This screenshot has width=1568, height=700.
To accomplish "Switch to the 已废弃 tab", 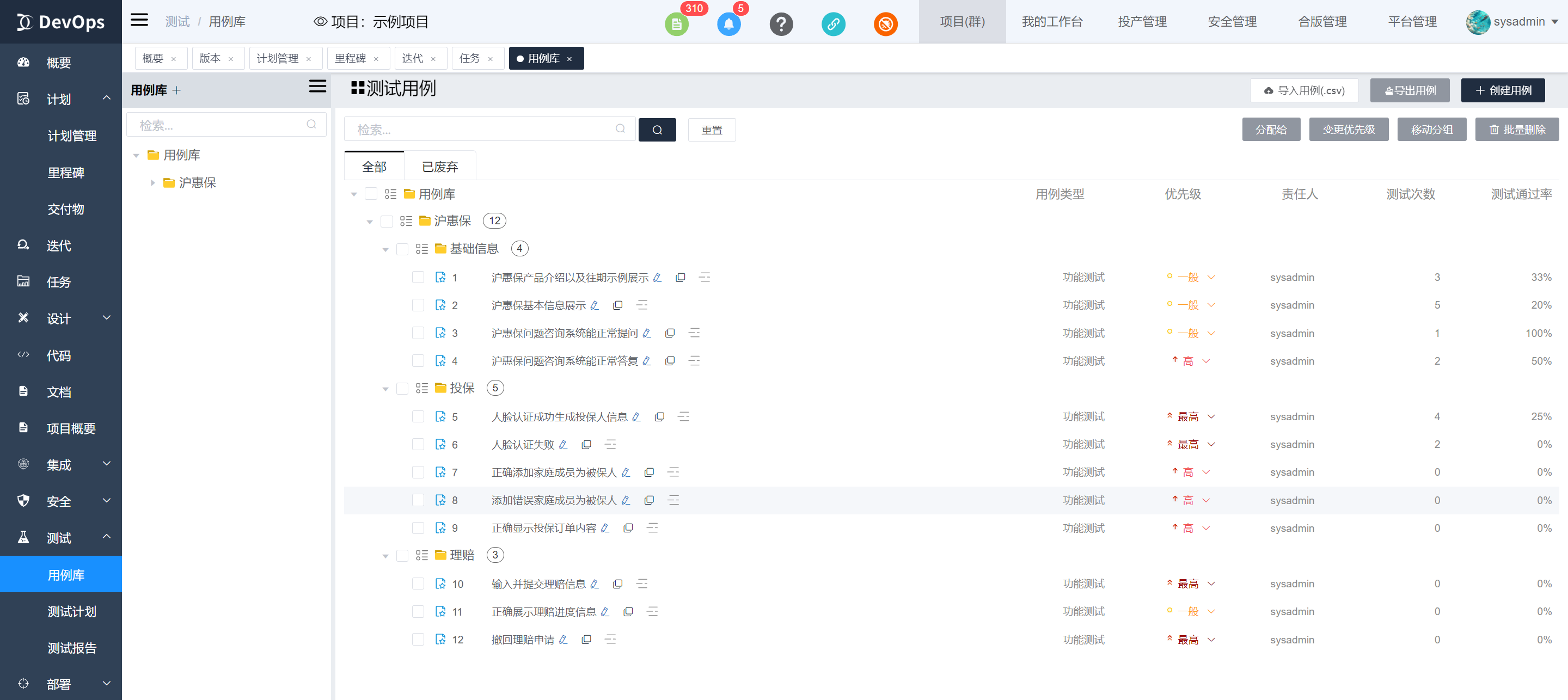I will pos(439,167).
